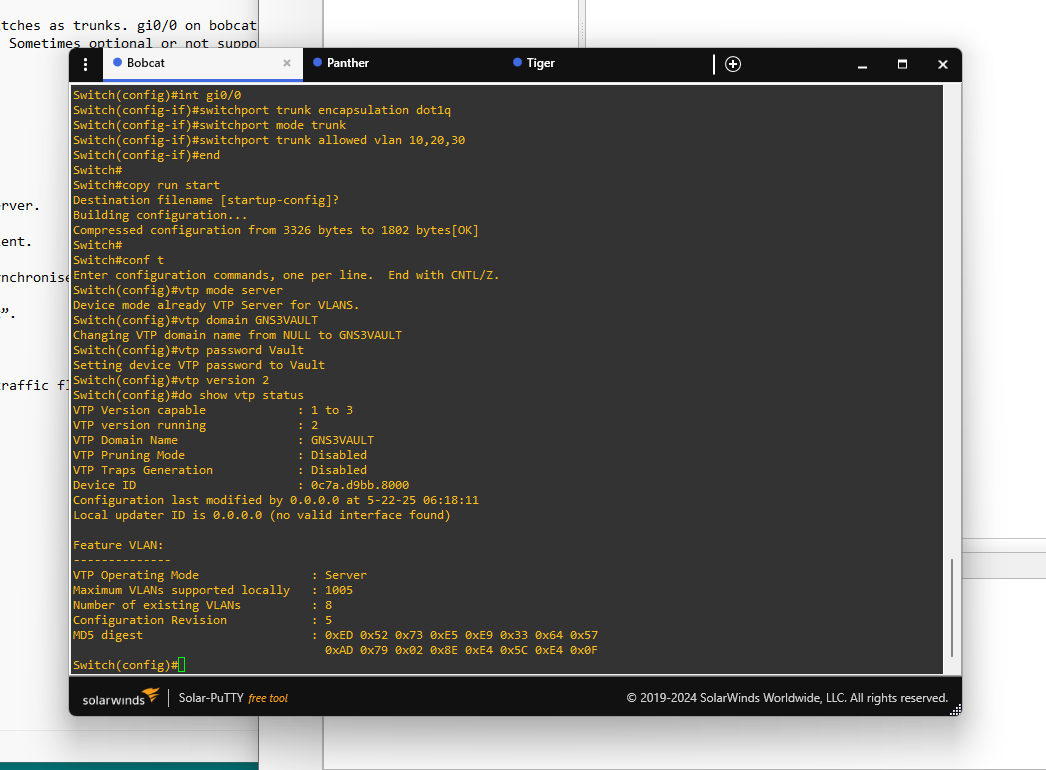Image resolution: width=1046 pixels, height=770 pixels.
Task: Click the terminal cursor at Switch(config)# prompt
Action: 181,665
